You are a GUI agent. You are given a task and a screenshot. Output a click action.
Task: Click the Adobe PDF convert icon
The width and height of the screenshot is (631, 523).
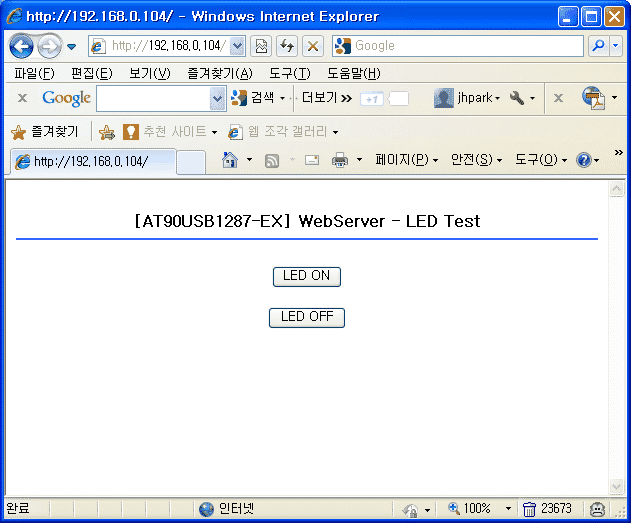point(594,98)
